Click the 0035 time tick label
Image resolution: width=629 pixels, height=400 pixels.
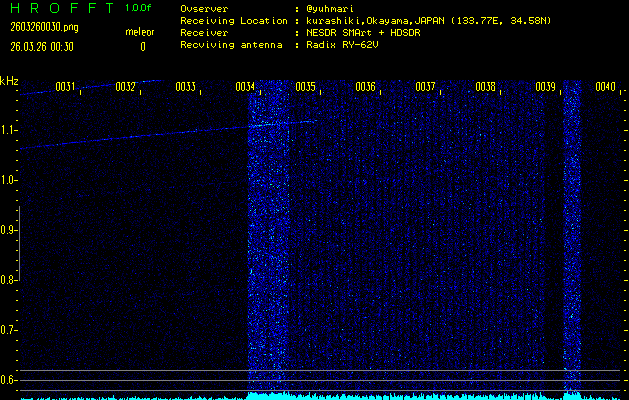point(306,88)
